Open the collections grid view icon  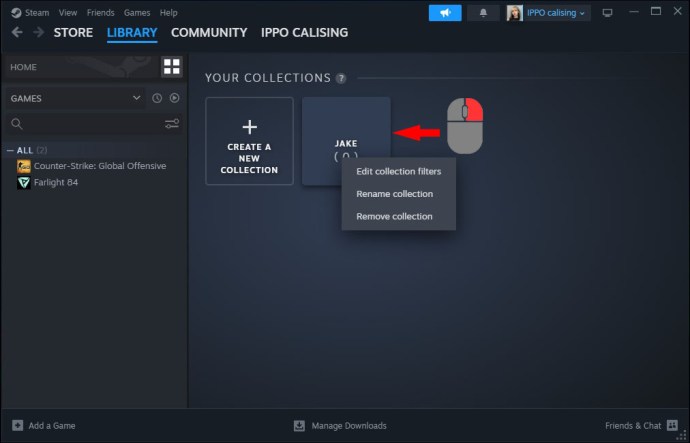click(172, 67)
